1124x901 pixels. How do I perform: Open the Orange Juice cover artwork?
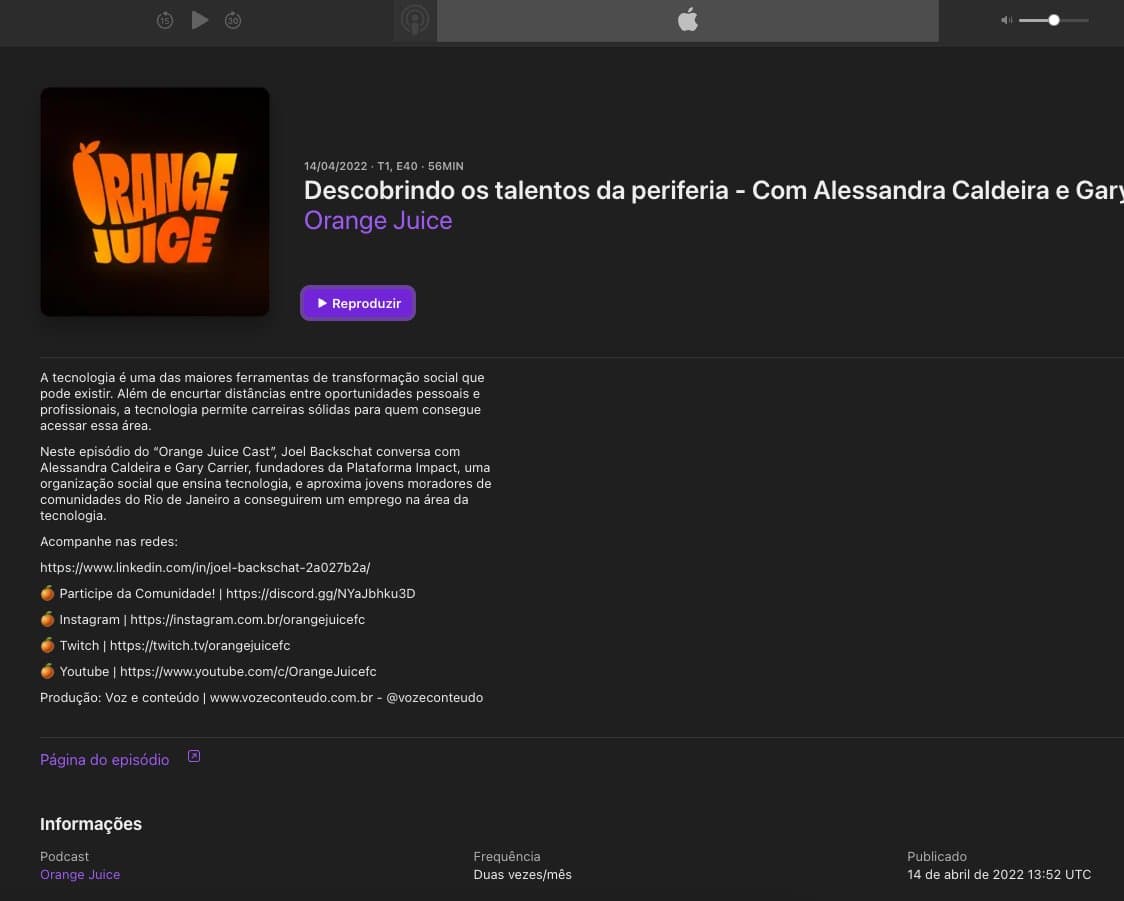155,202
